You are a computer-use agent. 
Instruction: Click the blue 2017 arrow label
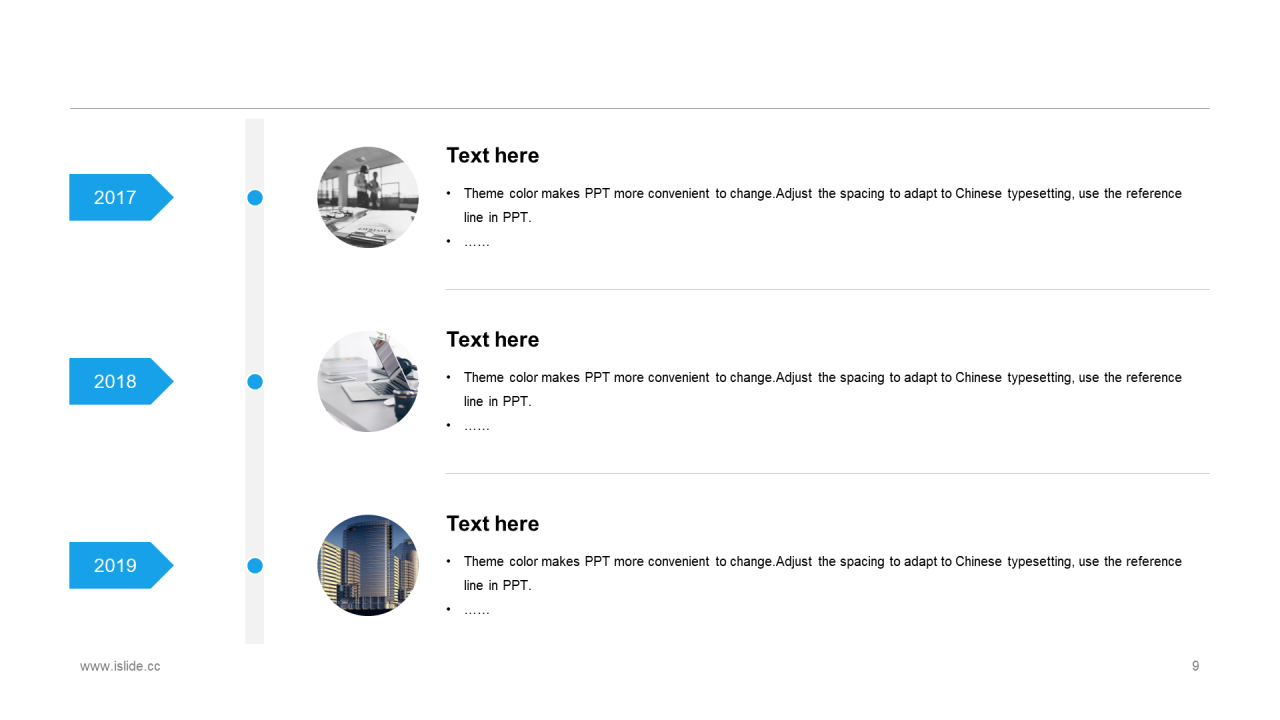click(121, 197)
